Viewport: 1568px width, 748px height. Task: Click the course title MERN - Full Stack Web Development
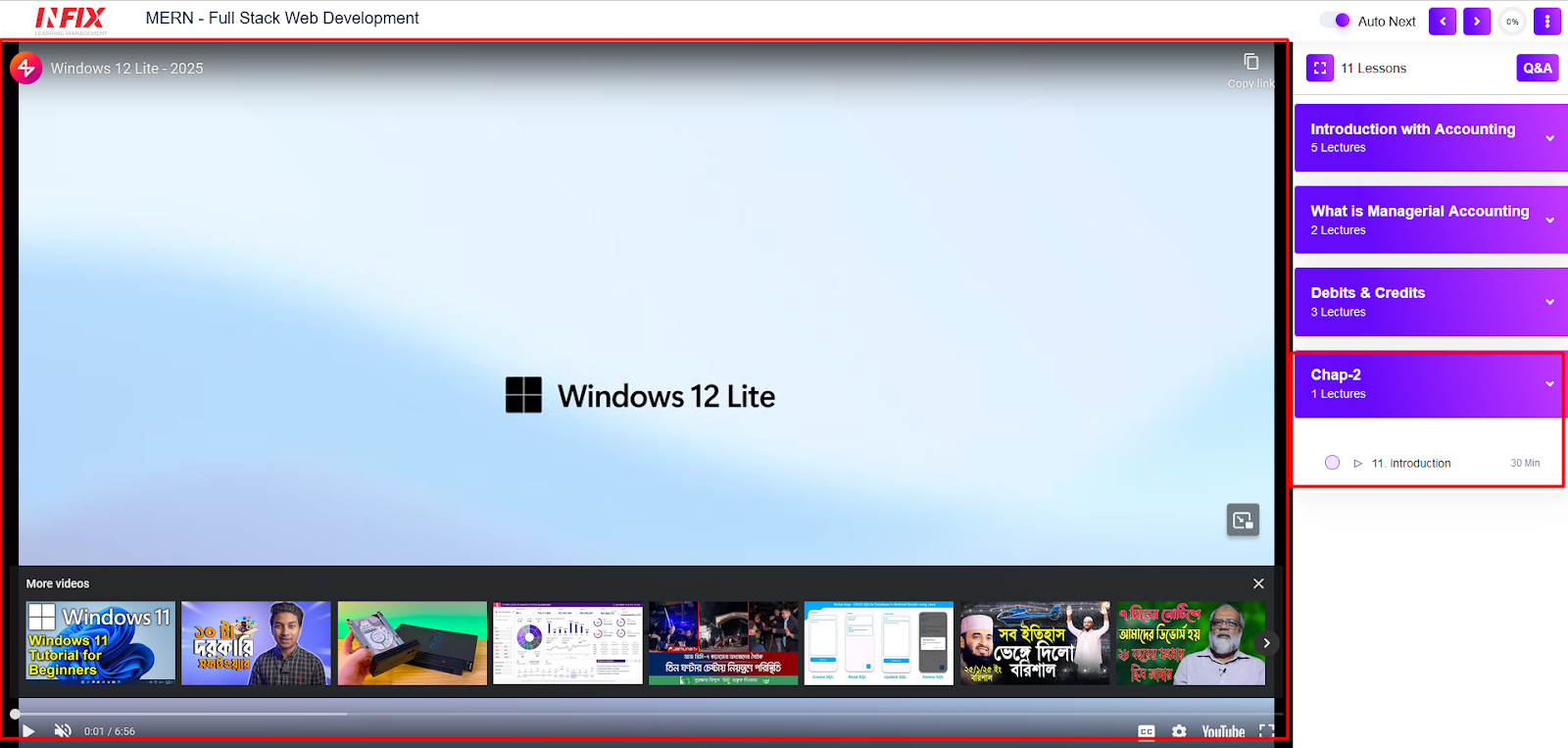point(282,19)
